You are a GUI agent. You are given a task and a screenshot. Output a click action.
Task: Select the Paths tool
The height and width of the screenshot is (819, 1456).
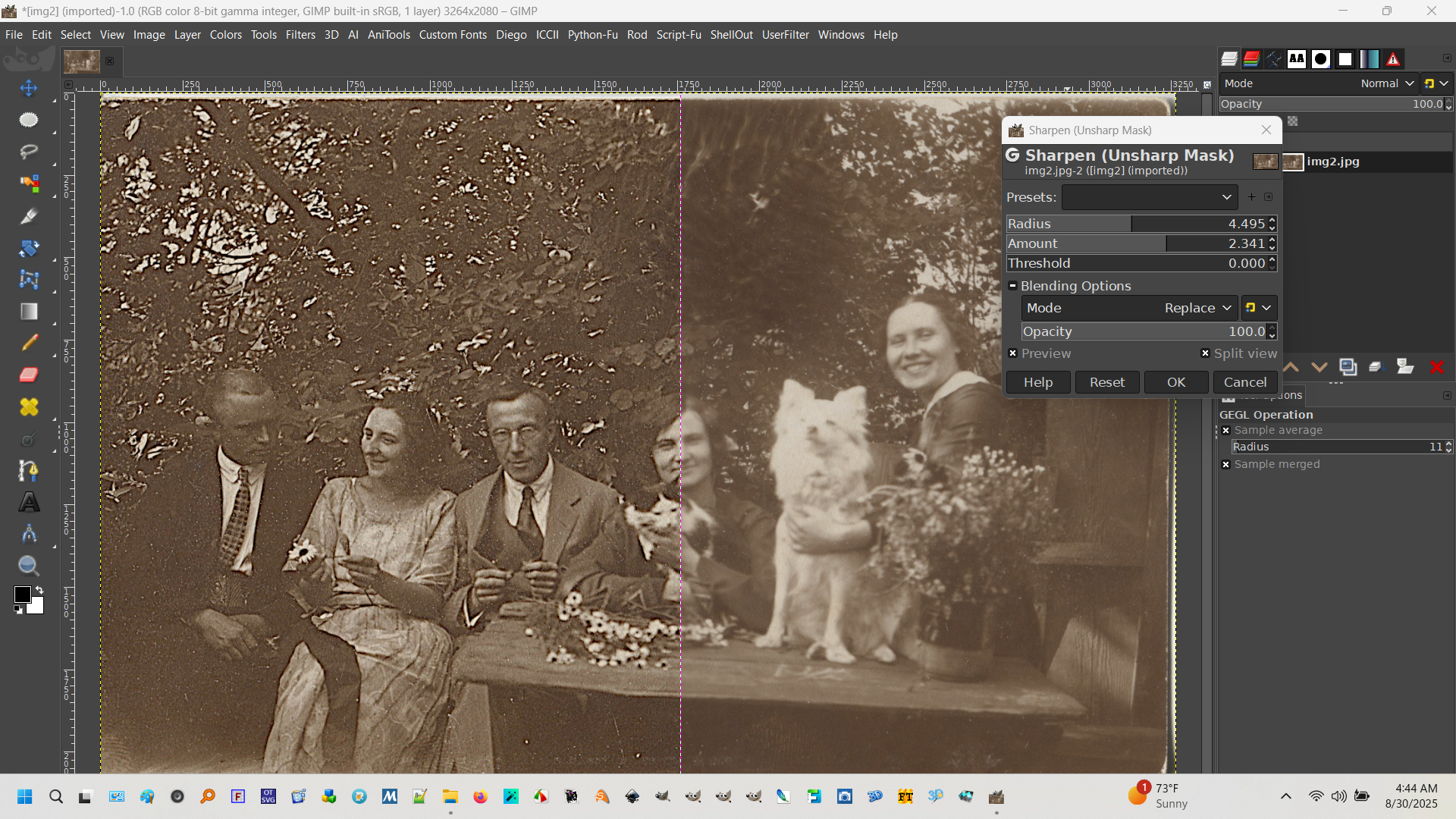coord(29,471)
